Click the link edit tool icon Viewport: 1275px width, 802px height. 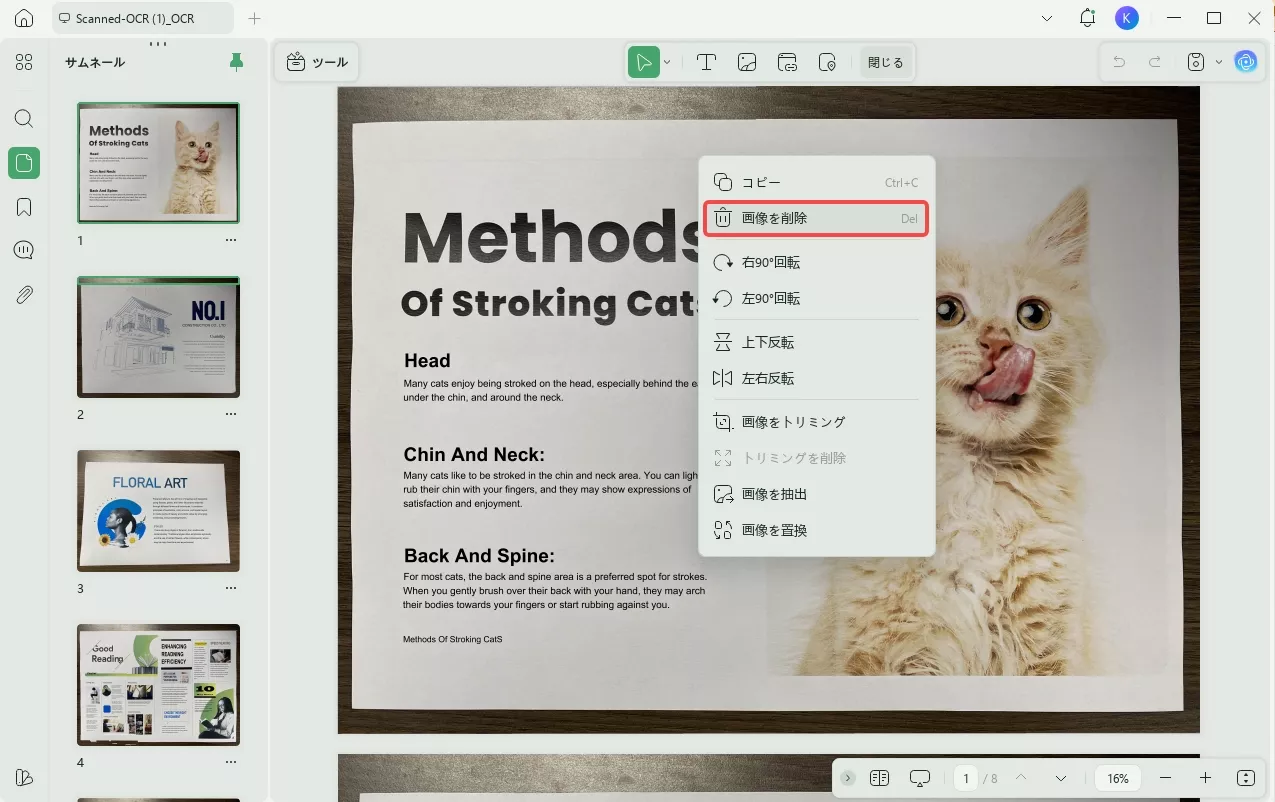pyautogui.click(x=787, y=62)
